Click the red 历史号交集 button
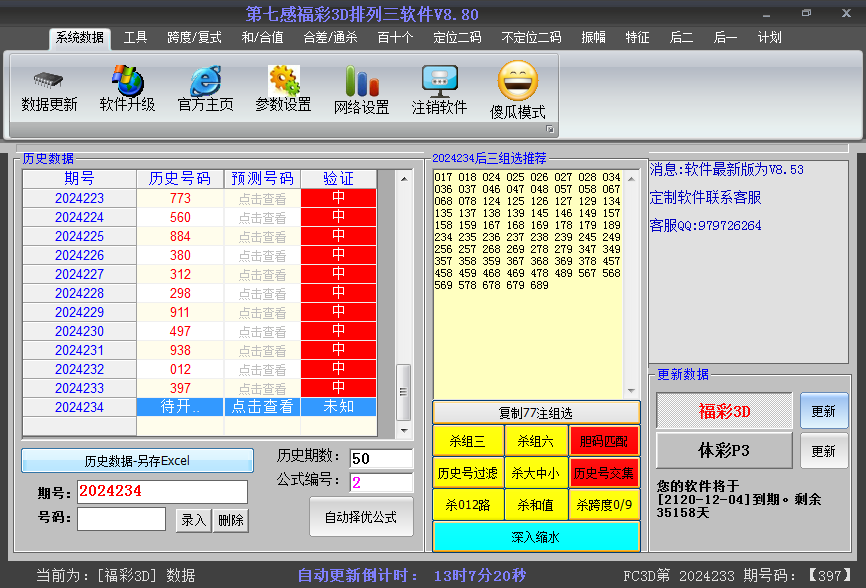 pos(604,473)
